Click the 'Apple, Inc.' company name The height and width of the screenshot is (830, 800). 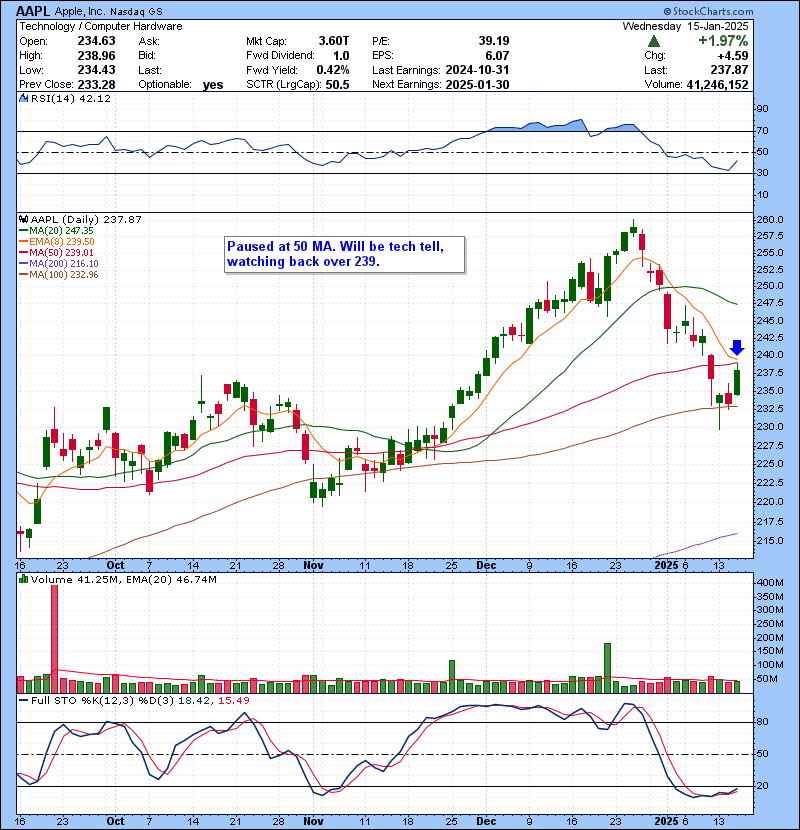pos(79,11)
